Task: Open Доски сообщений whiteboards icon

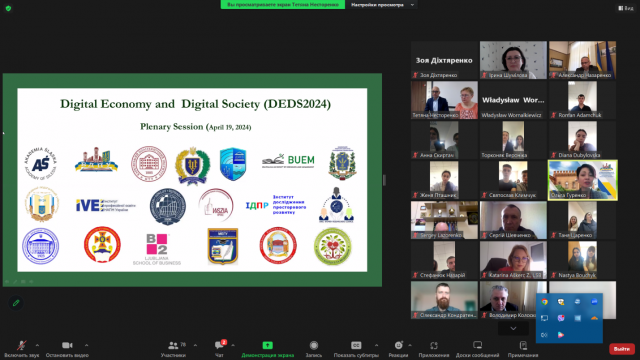Action: click(x=477, y=345)
